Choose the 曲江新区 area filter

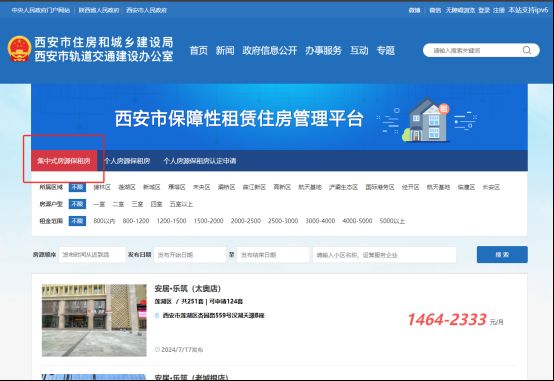pyautogui.click(x=254, y=187)
